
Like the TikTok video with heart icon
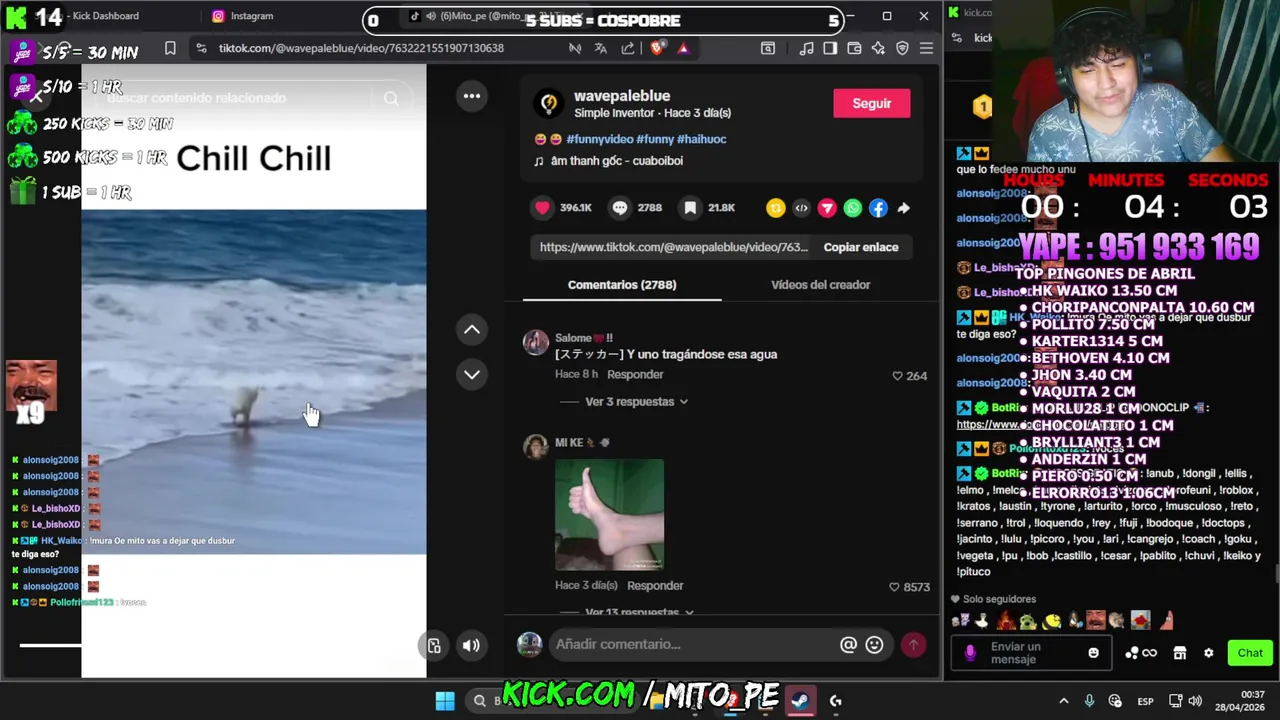pyautogui.click(x=542, y=208)
